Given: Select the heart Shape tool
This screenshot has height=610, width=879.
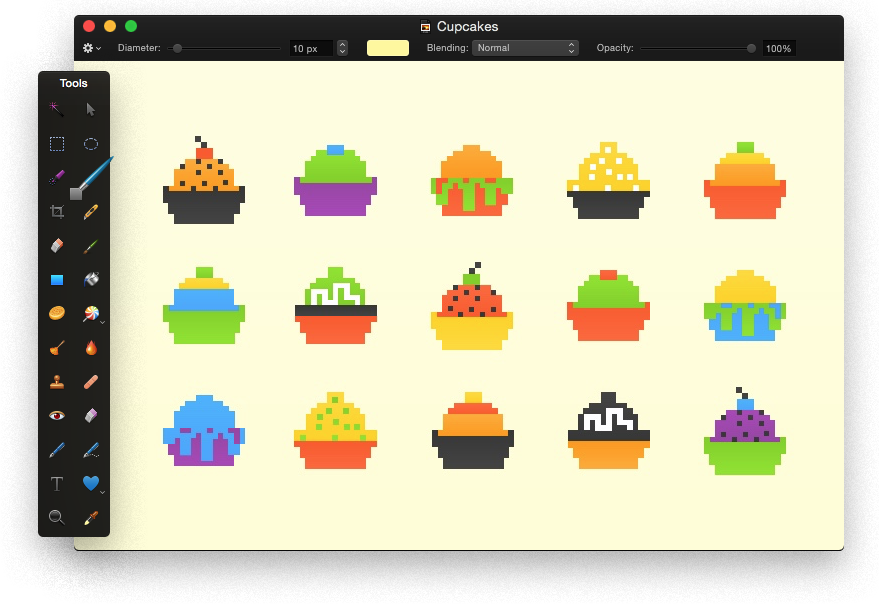Looking at the screenshot, I should pos(91,483).
